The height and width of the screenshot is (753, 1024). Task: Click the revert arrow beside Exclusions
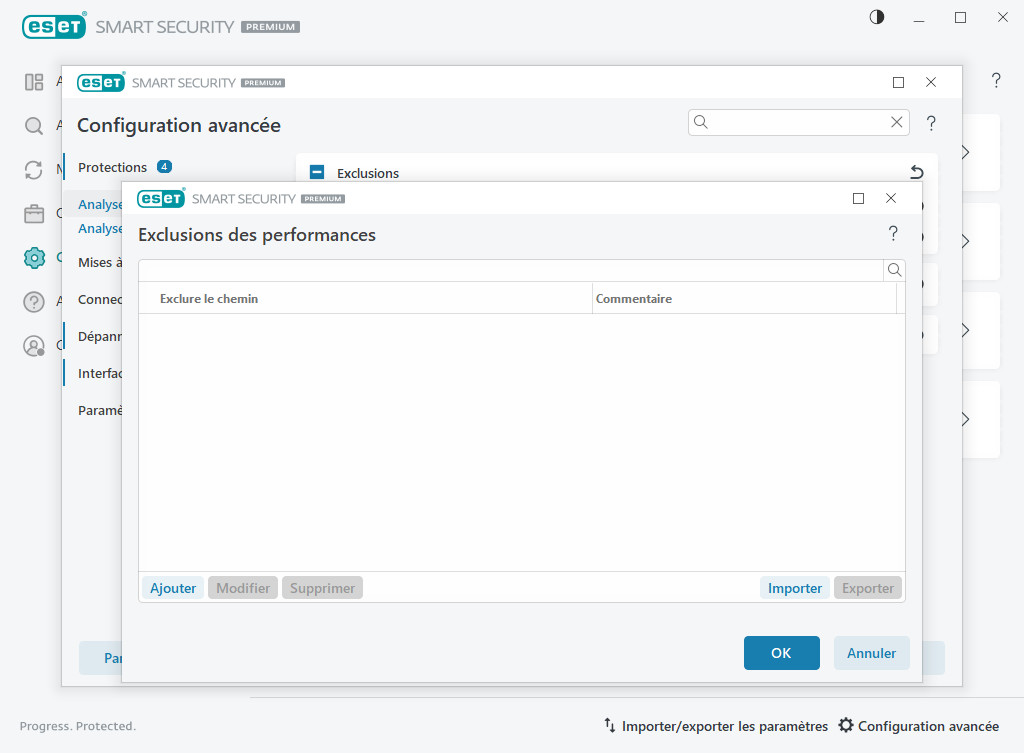[x=916, y=172]
